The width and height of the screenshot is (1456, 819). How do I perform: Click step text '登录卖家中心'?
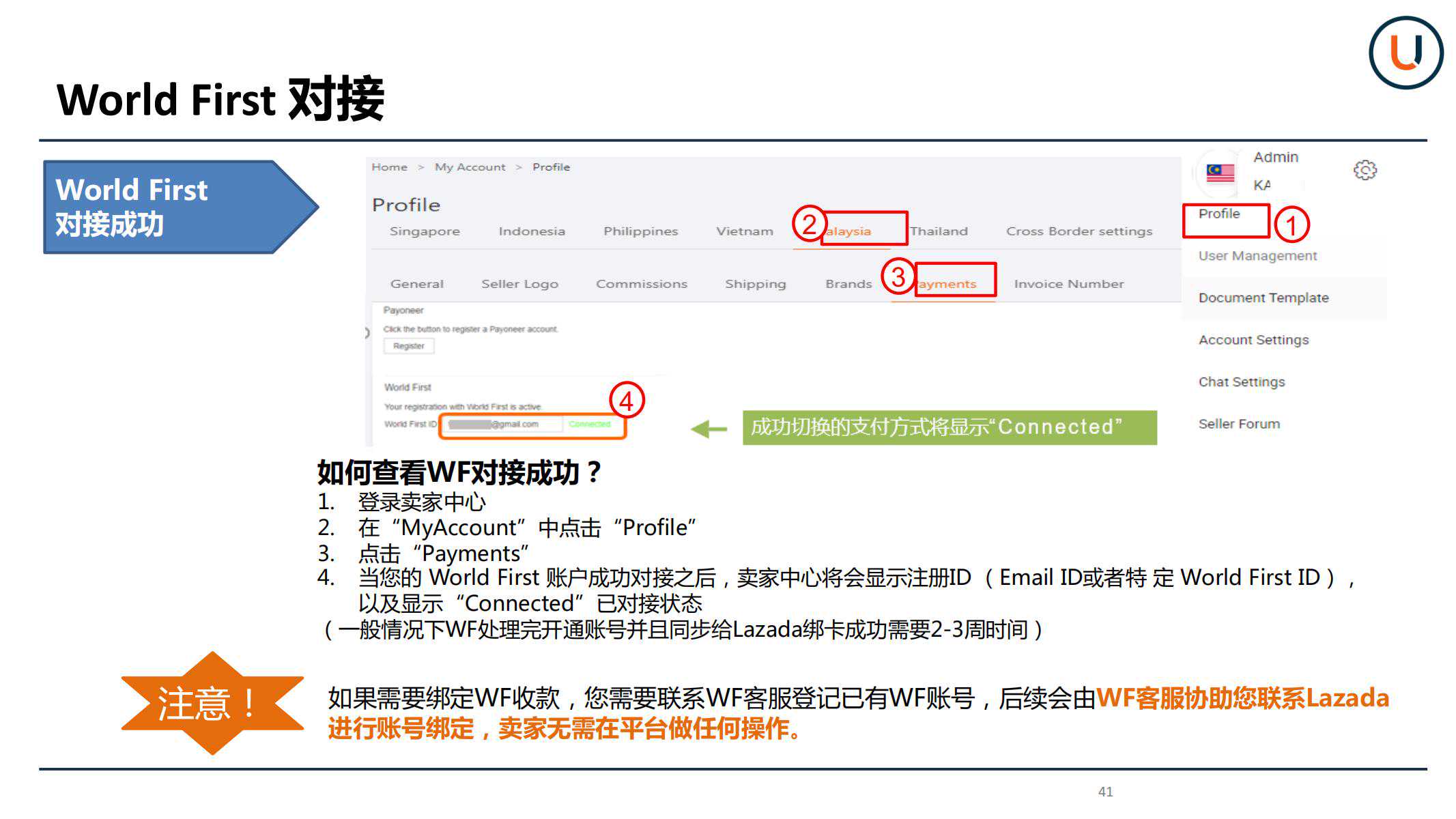pyautogui.click(x=422, y=502)
